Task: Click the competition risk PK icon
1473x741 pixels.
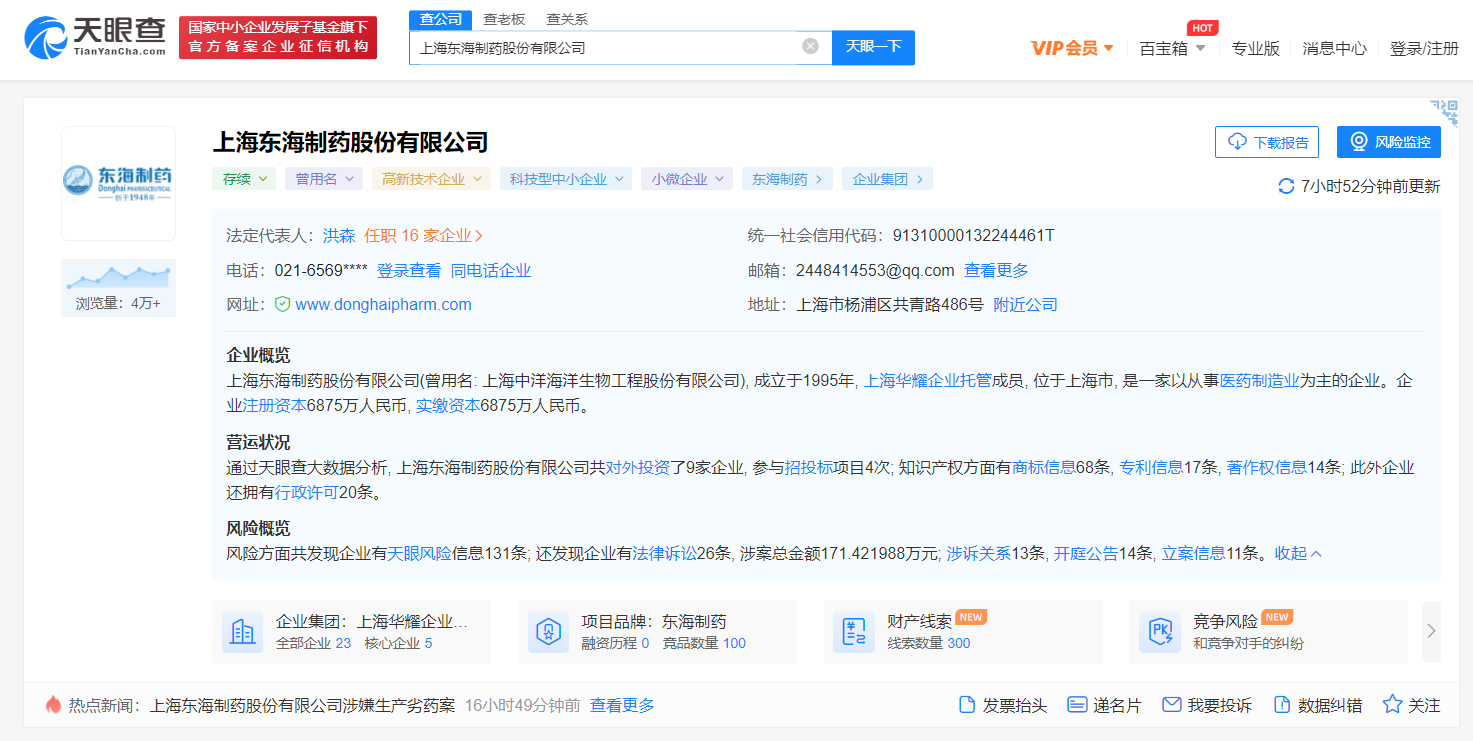Action: 1160,632
